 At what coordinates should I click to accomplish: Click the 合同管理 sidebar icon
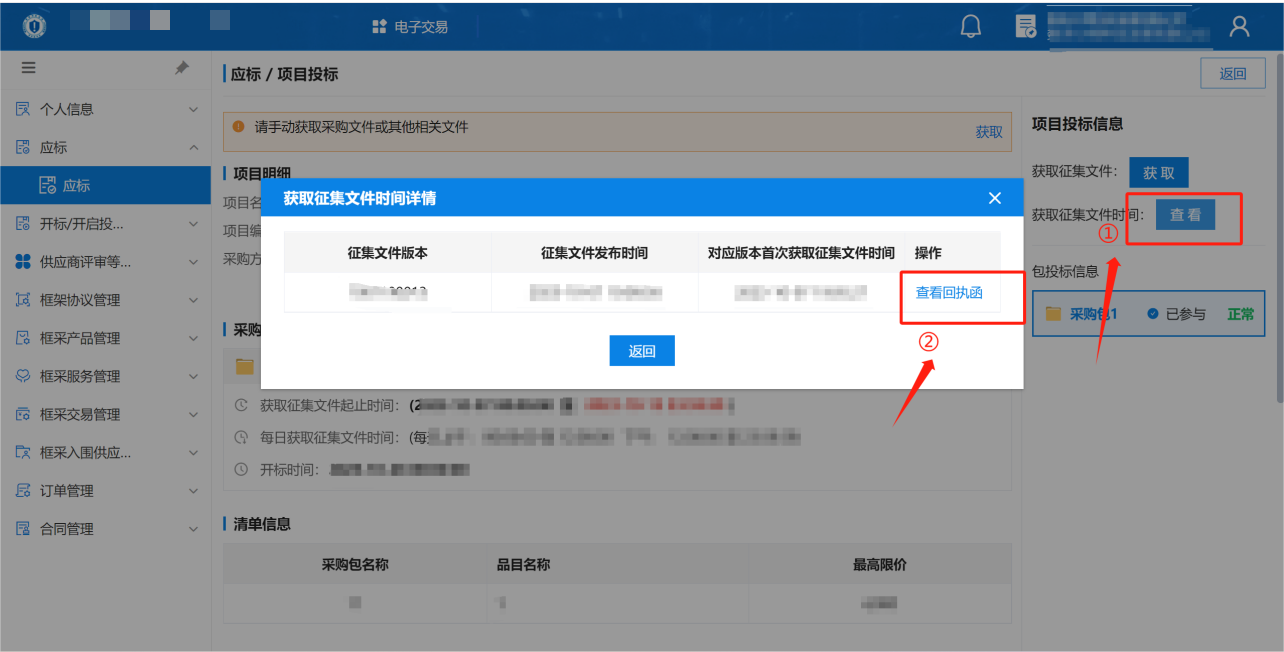pos(23,528)
